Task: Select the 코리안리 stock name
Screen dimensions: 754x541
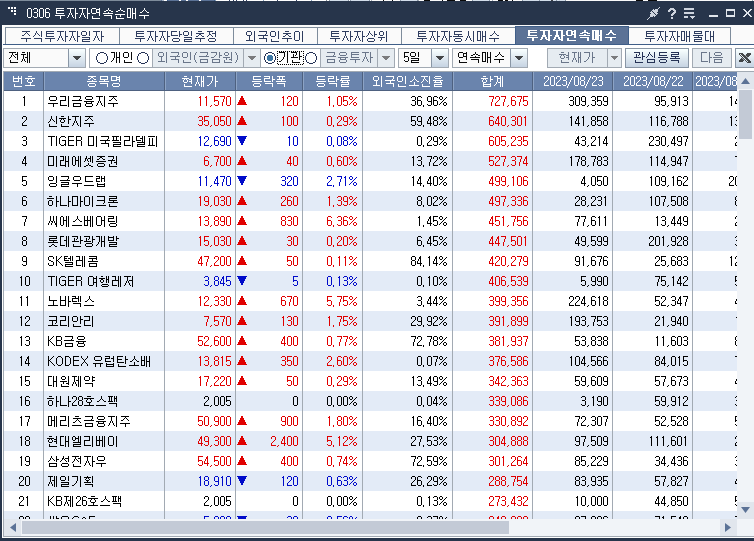Action: click(x=71, y=321)
